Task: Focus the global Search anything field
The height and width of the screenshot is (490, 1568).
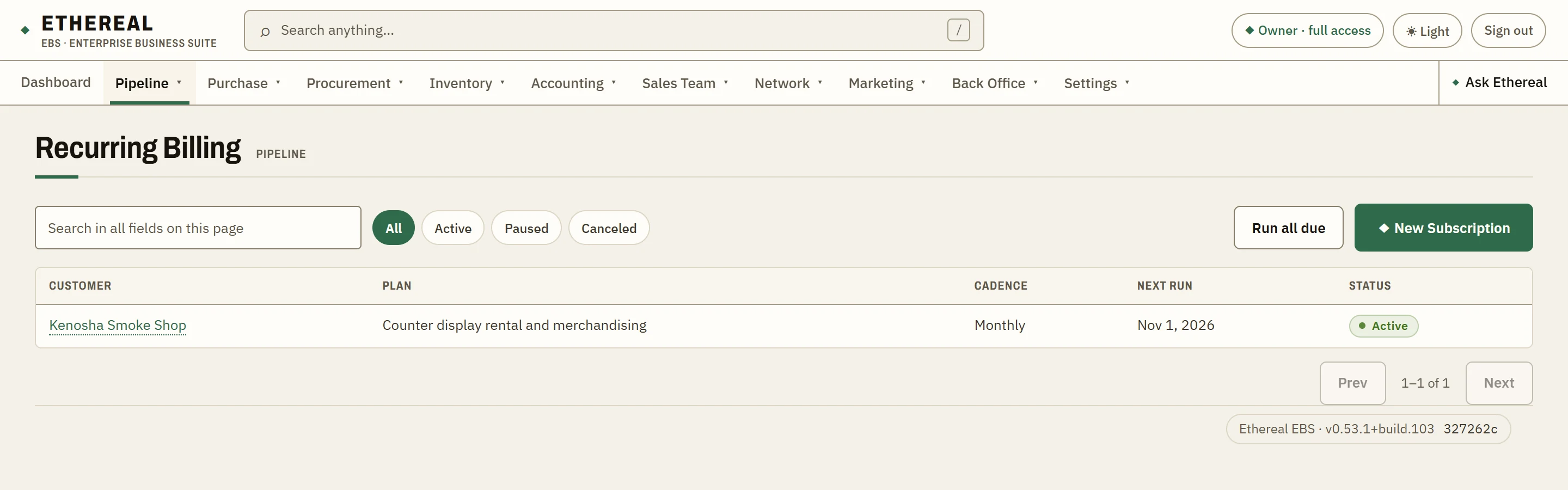Action: [x=614, y=30]
